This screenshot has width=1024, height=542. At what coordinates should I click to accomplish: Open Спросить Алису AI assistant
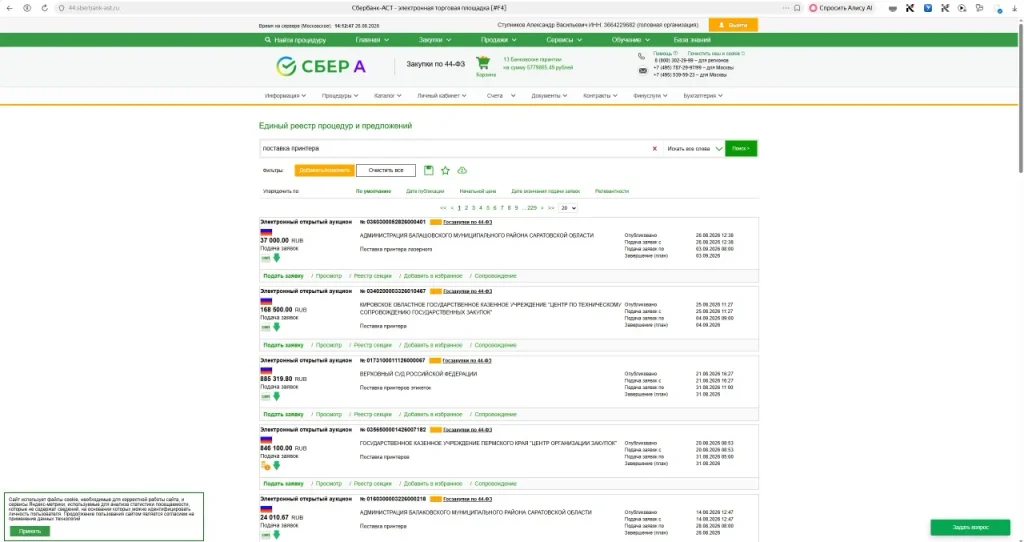pos(840,8)
